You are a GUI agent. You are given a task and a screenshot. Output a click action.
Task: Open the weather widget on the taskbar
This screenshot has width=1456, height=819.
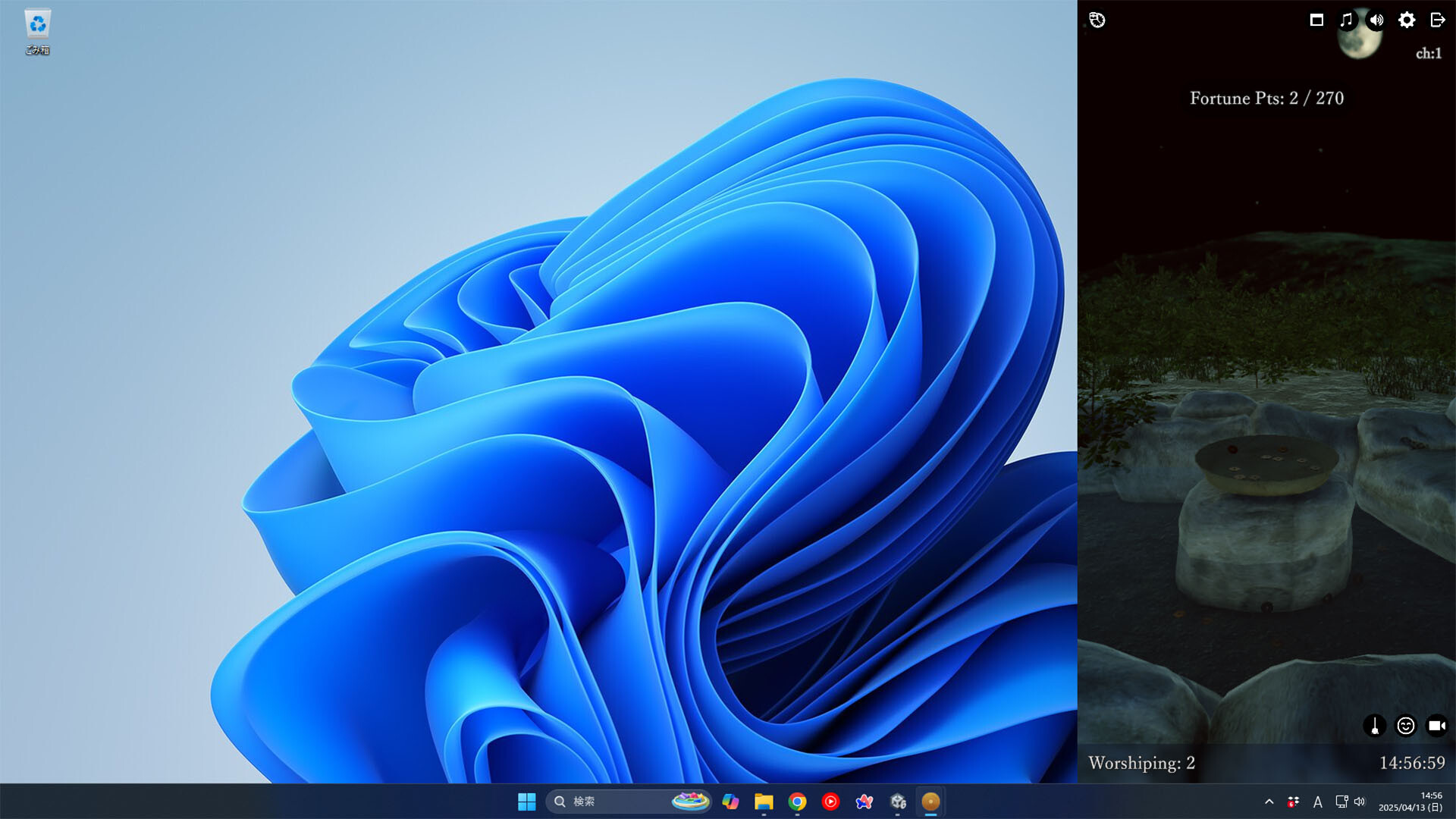691,802
